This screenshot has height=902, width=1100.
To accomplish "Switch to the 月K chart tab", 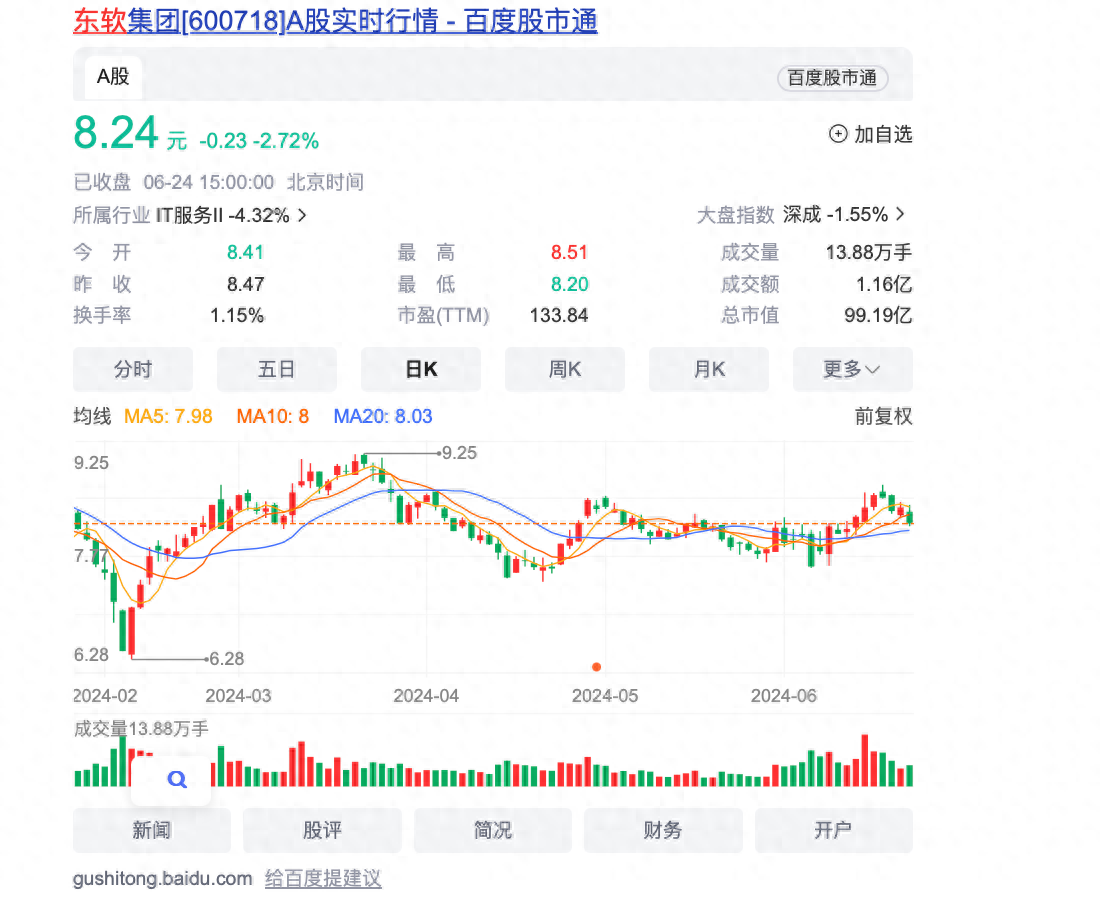I will click(709, 369).
